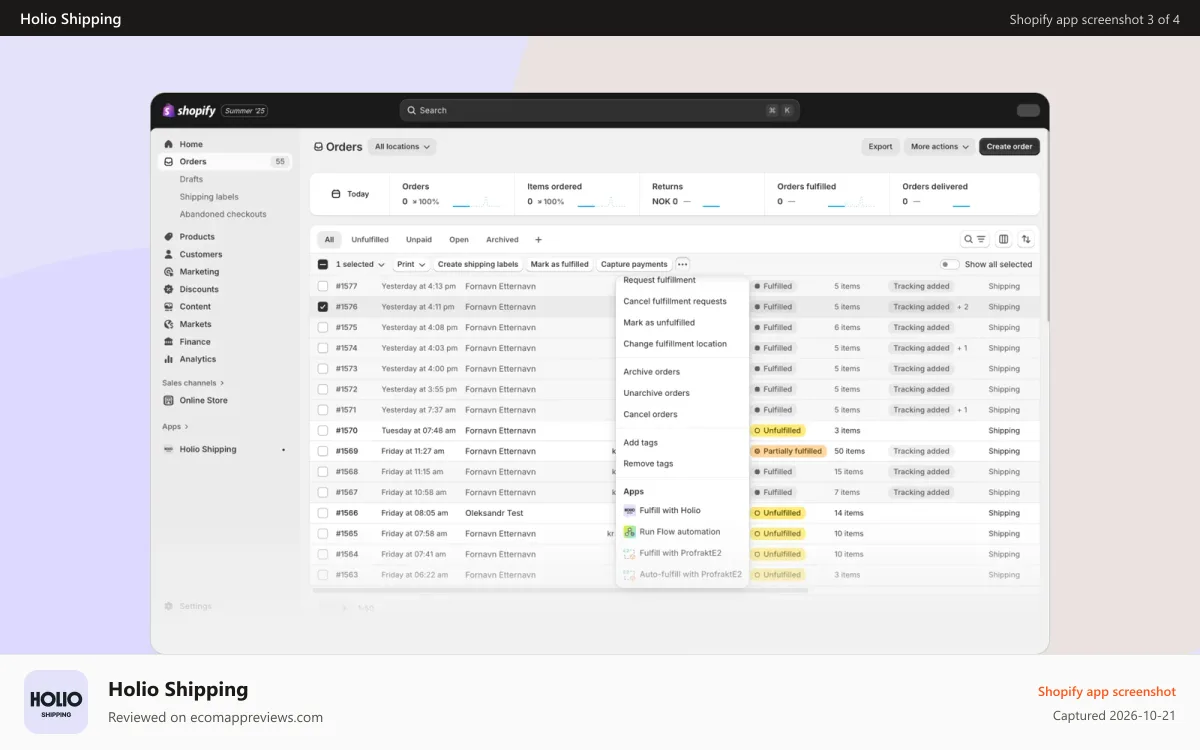
Task: Click the Partially fulfilled status badge
Action: pos(789,451)
